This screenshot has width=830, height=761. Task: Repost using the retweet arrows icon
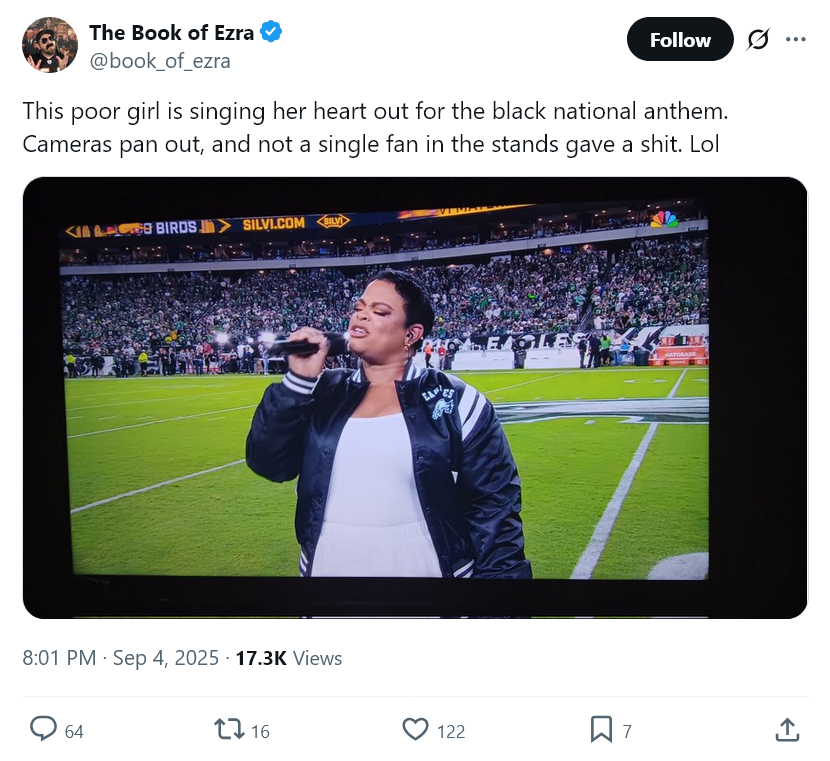[x=229, y=730]
